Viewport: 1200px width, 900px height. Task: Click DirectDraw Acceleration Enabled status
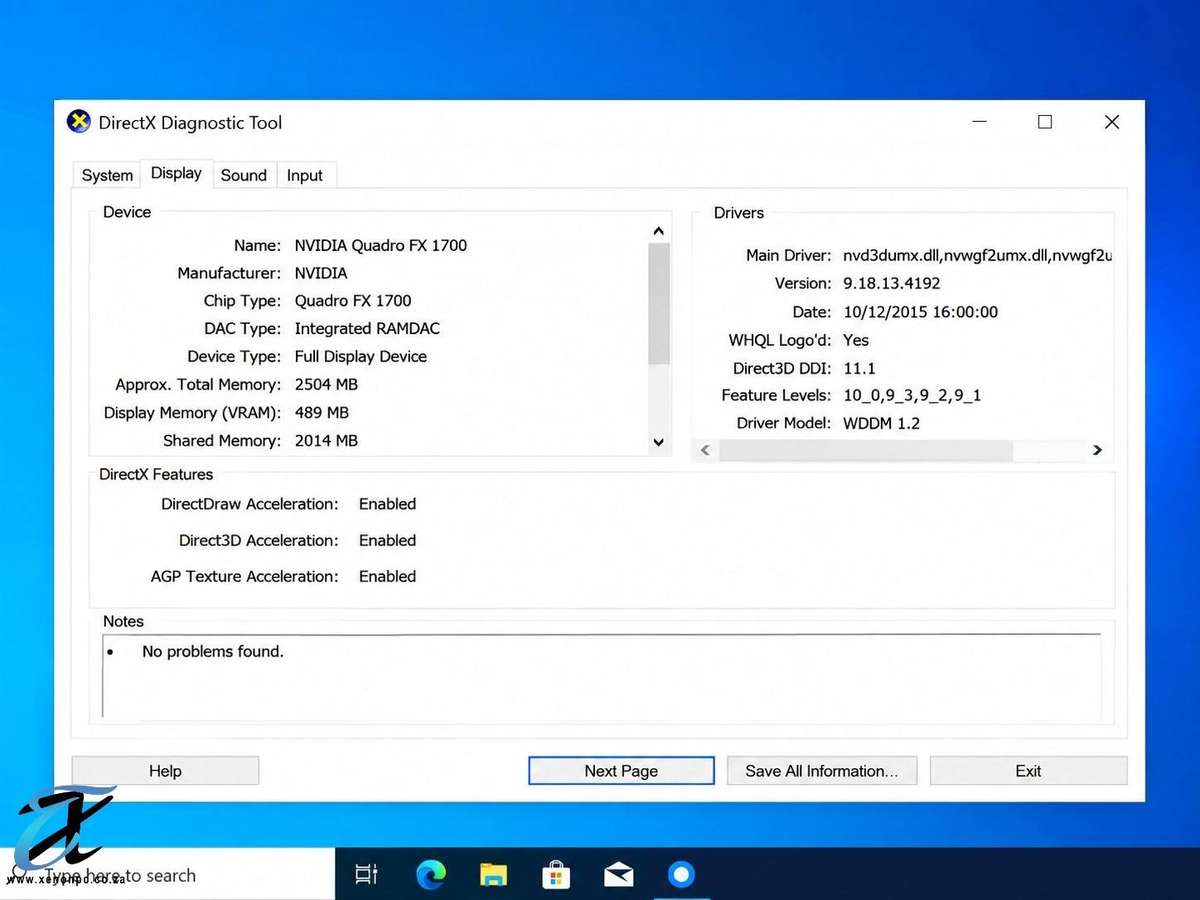[x=387, y=504]
